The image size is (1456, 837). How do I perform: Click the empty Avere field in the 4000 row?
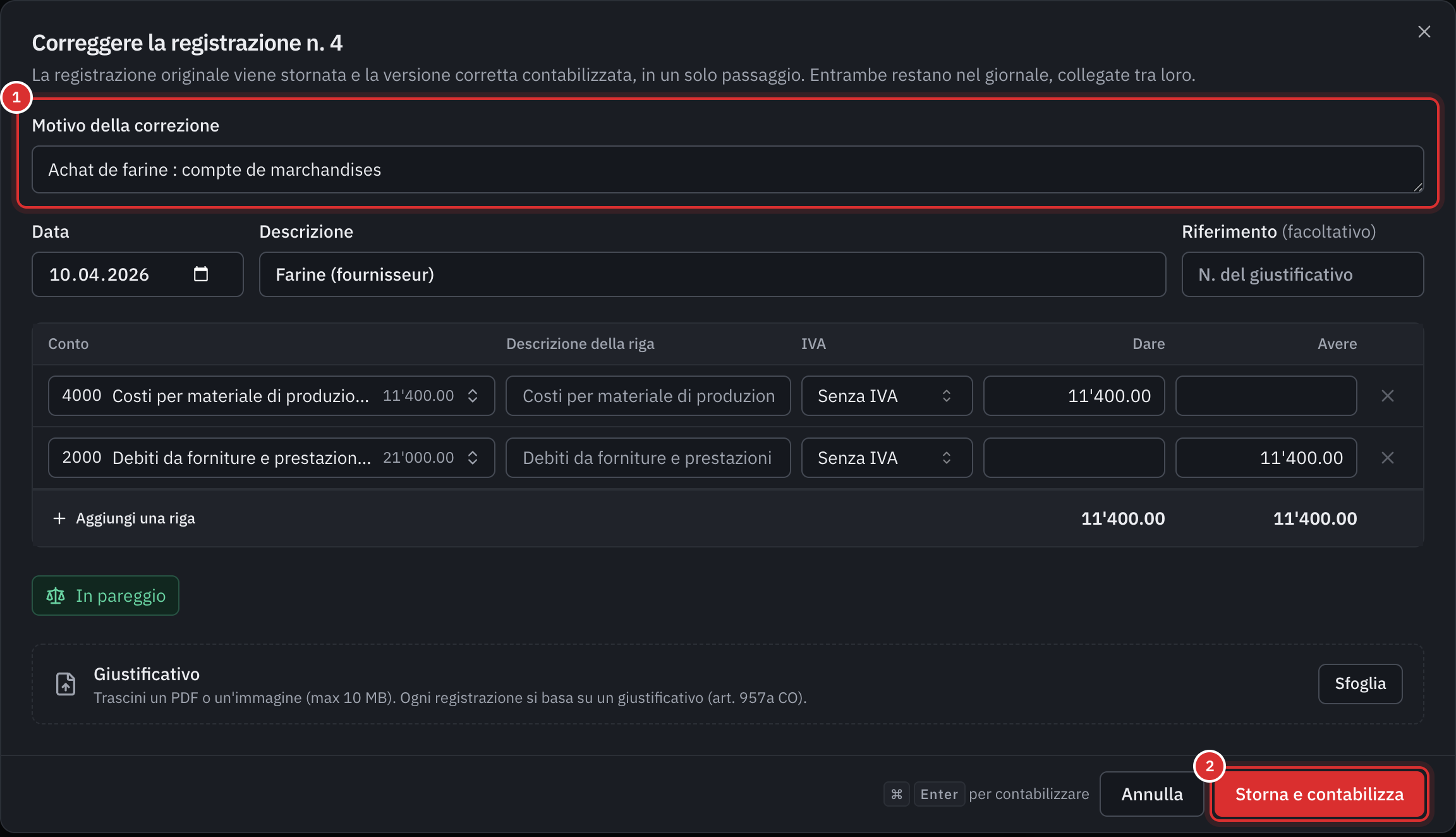[x=1266, y=396]
